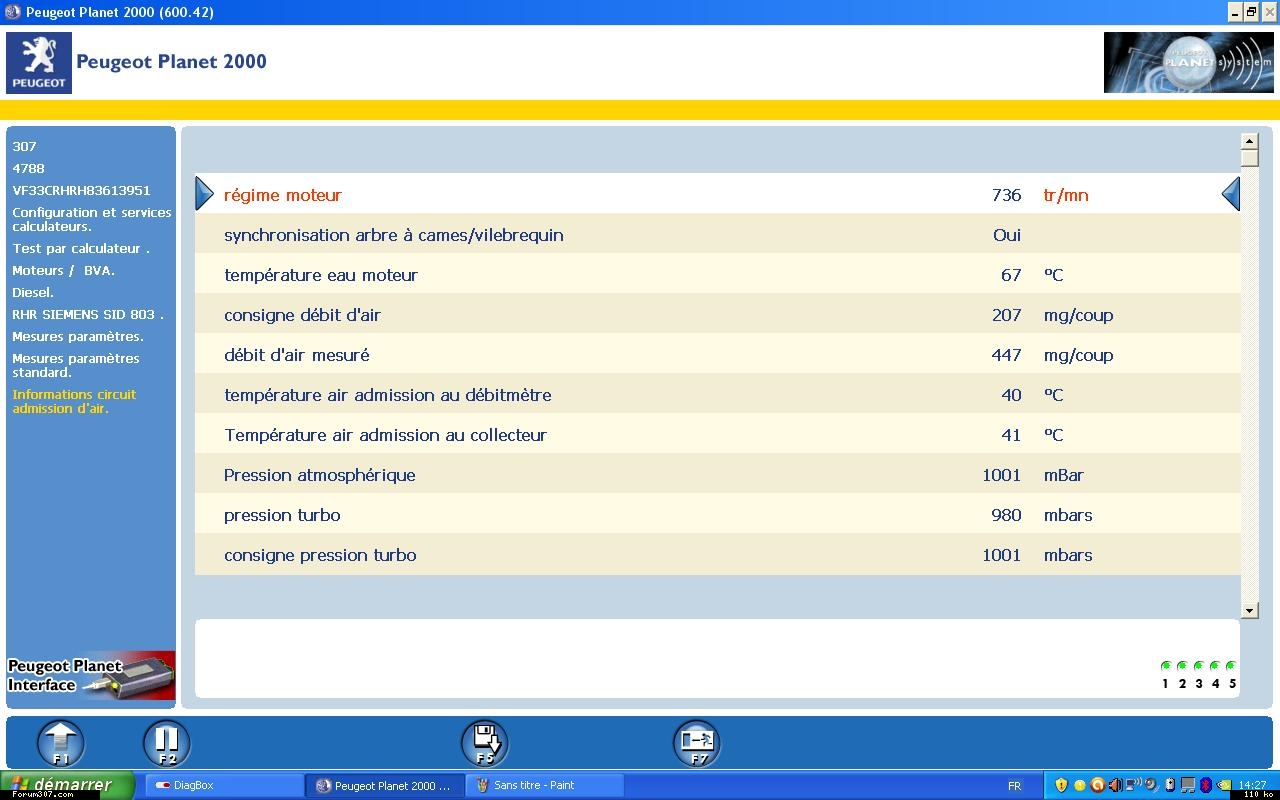Select Informations circuit admission d'air

74,401
